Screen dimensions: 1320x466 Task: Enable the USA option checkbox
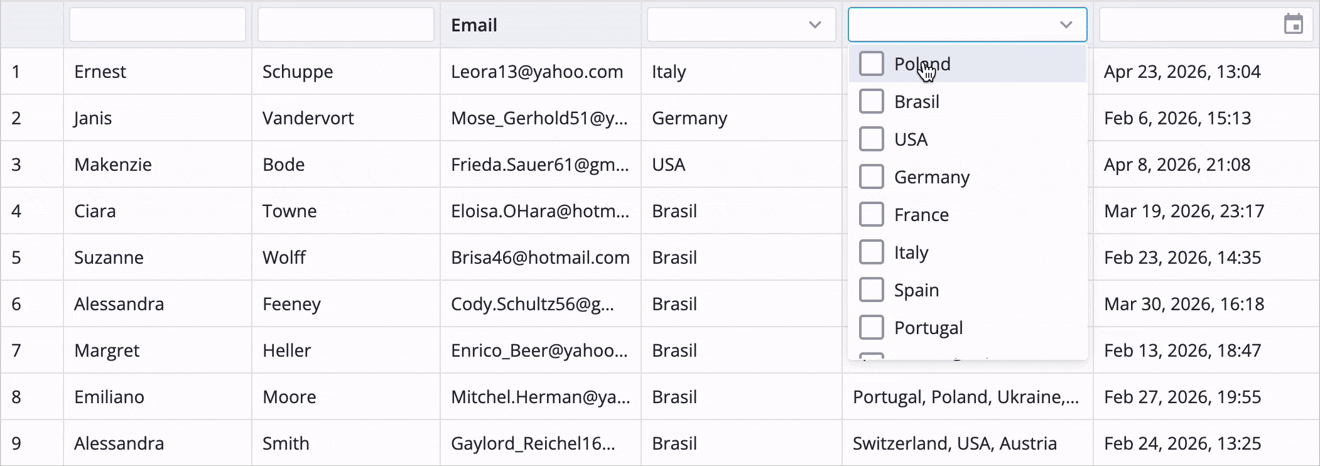tap(871, 139)
